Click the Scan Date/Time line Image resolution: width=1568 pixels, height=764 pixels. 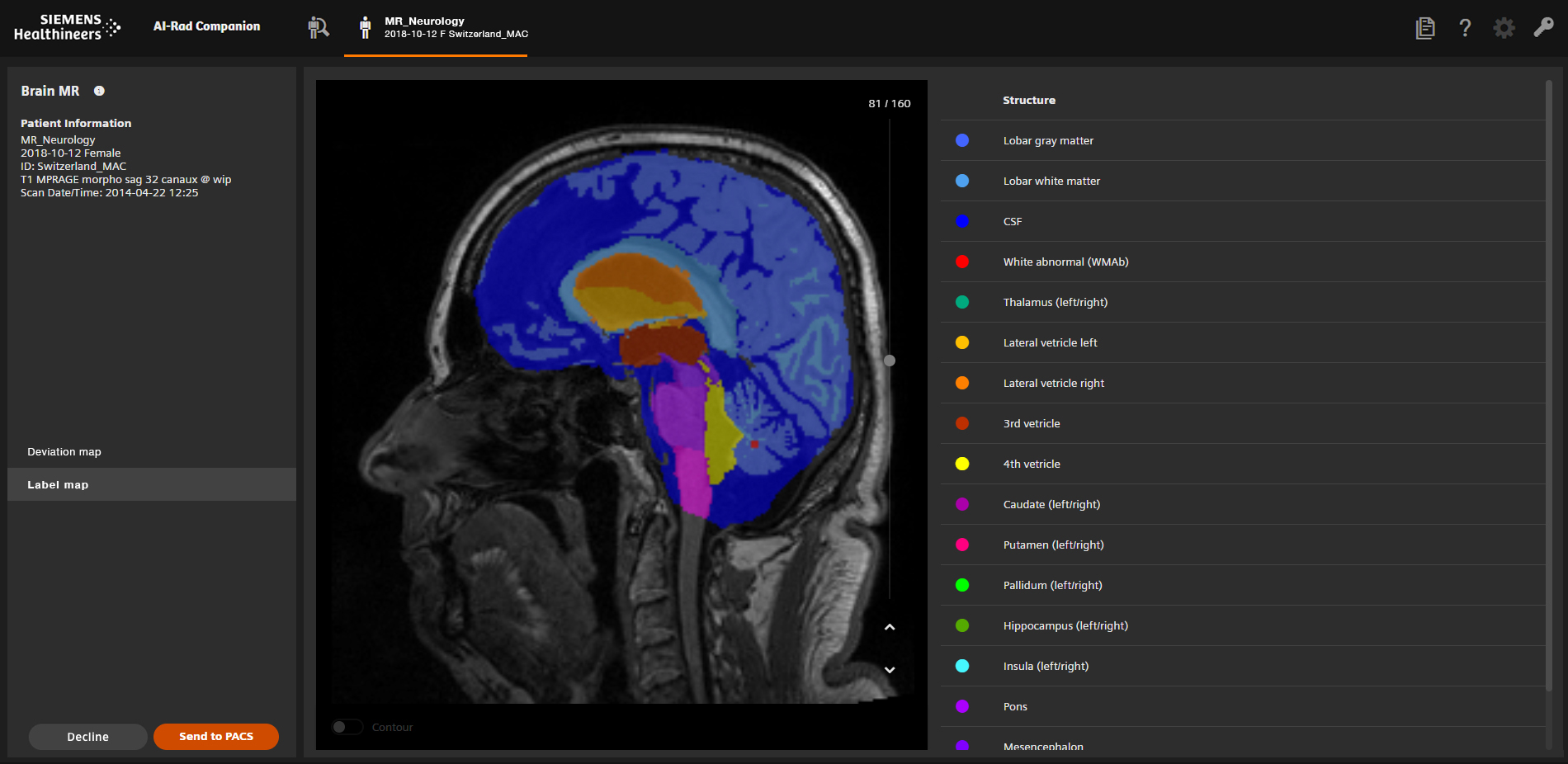coord(109,192)
